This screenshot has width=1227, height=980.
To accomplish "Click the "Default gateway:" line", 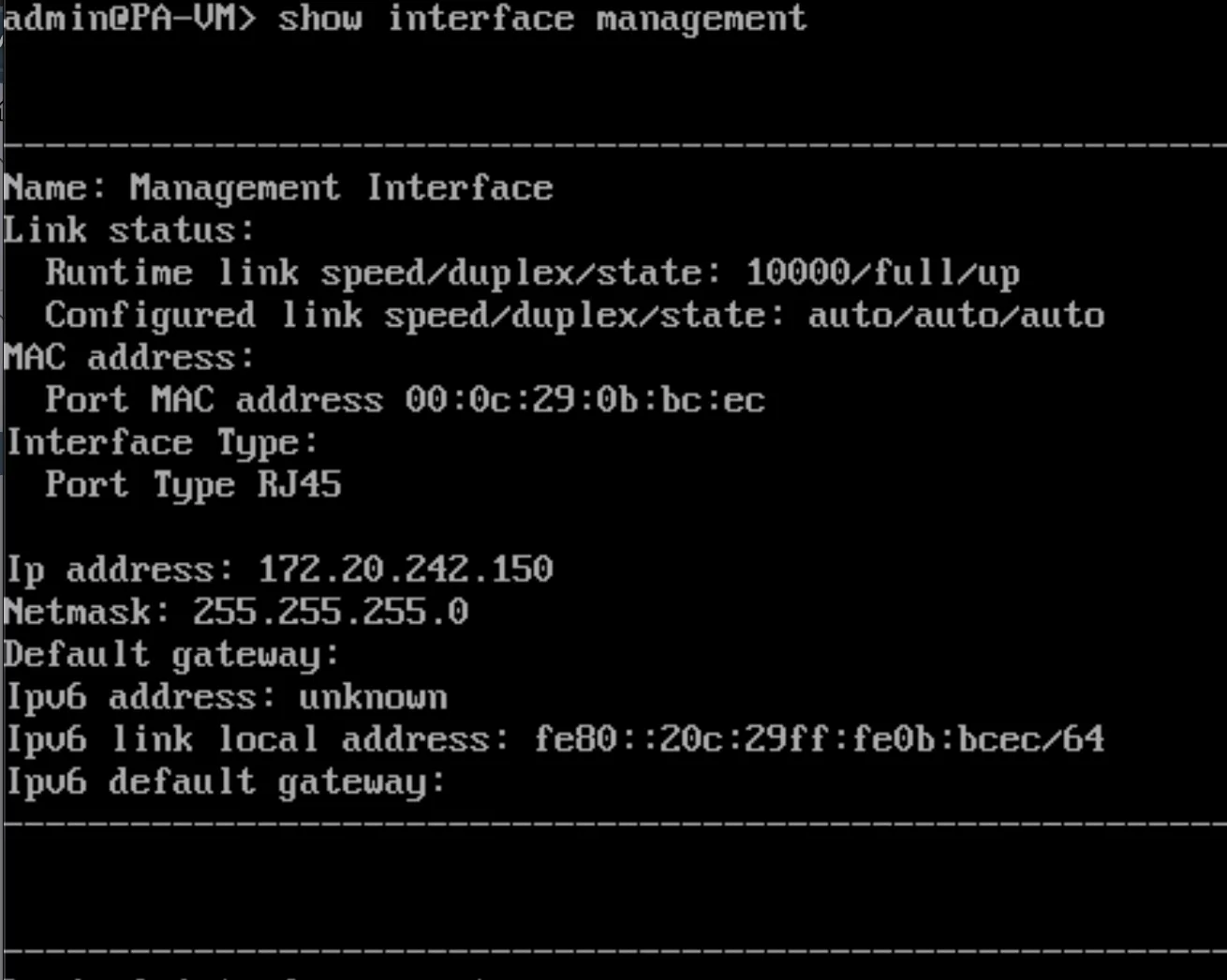I will click(171, 654).
